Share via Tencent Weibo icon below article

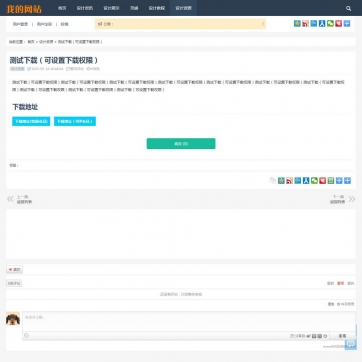298,181
